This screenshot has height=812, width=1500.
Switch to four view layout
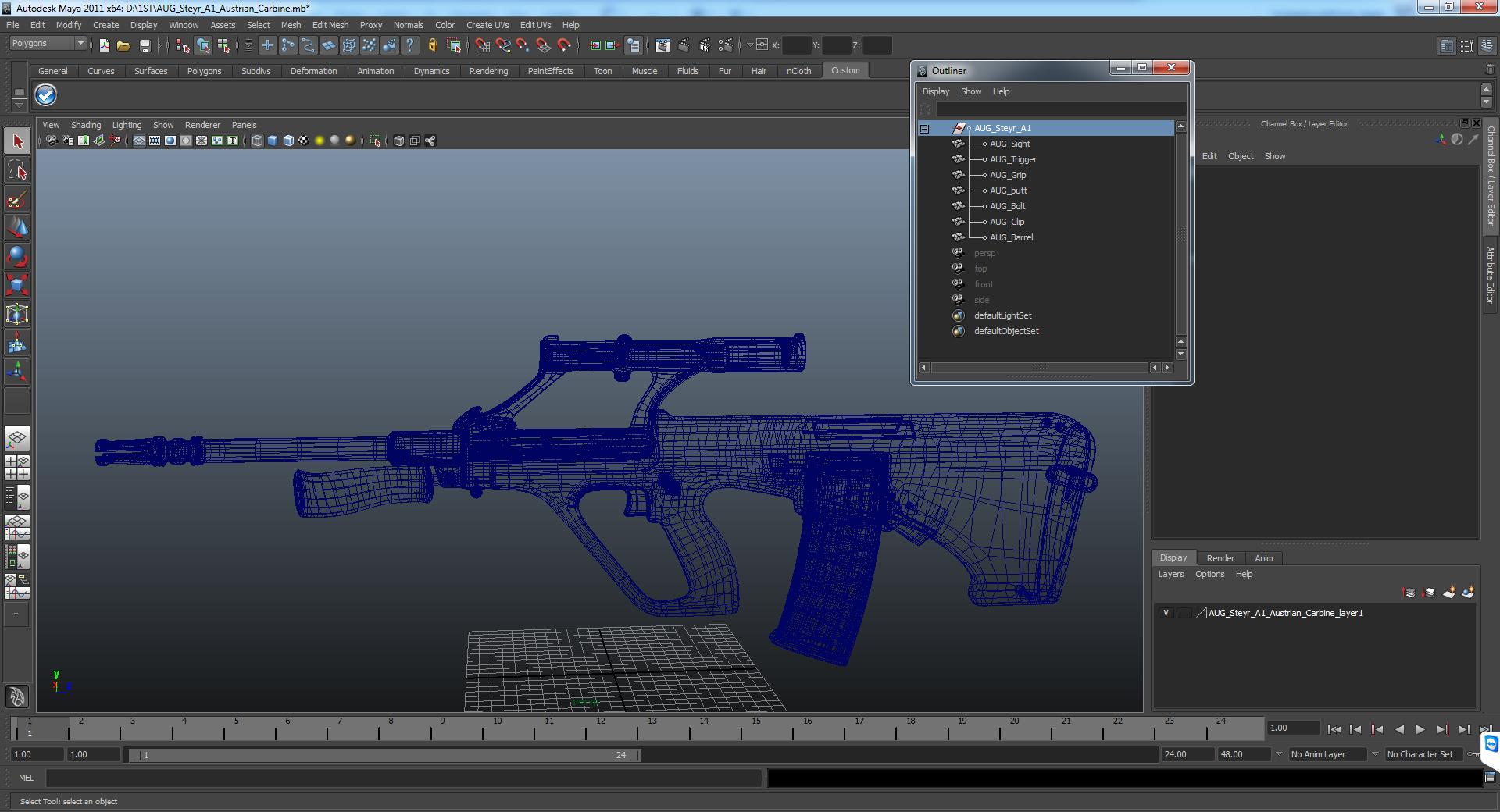(x=17, y=467)
